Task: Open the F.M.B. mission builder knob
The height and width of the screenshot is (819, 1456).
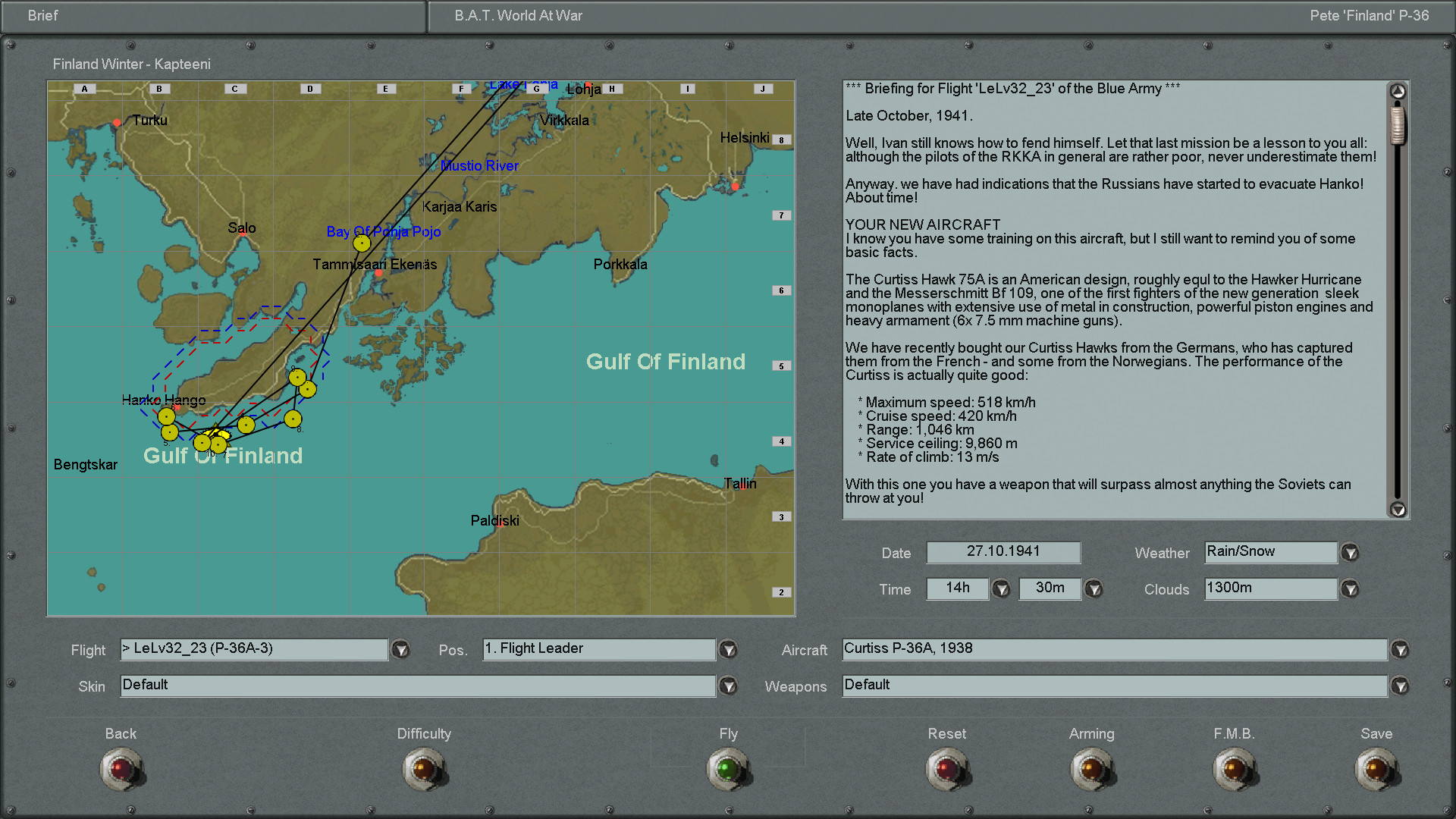Action: pyautogui.click(x=1234, y=769)
